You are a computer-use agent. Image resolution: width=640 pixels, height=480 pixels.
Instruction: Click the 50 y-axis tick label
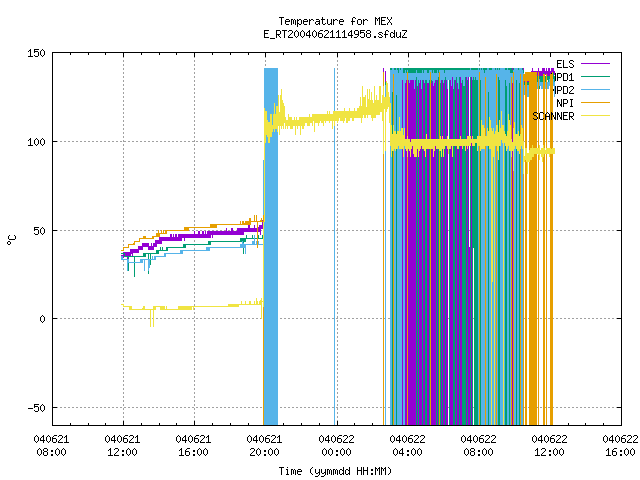[x=40, y=231]
